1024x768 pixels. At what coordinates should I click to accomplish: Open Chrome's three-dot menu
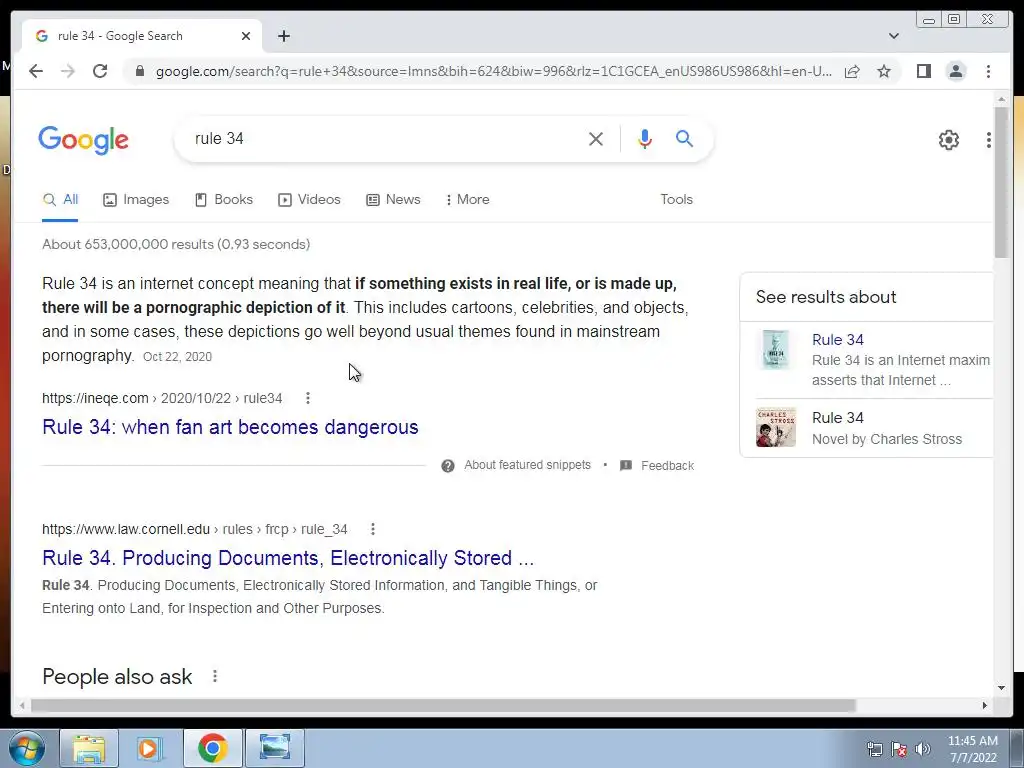(x=989, y=71)
